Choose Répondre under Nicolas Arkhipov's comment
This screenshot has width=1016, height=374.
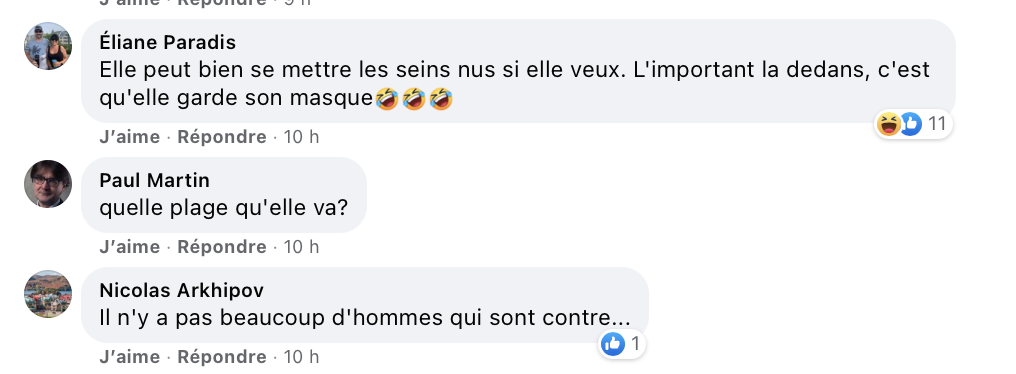point(222,357)
